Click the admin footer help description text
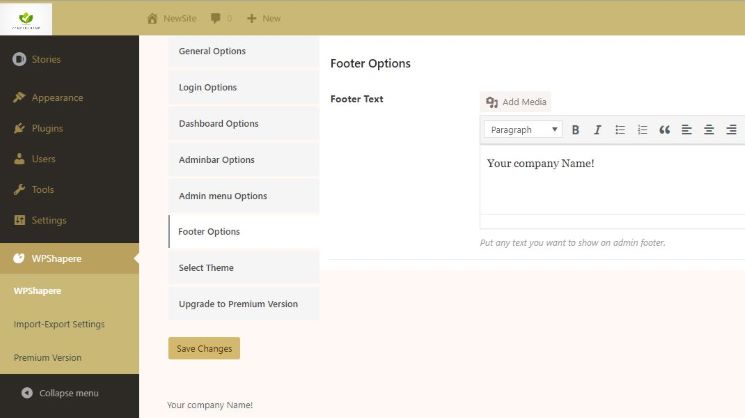This screenshot has width=745, height=418. point(573,243)
